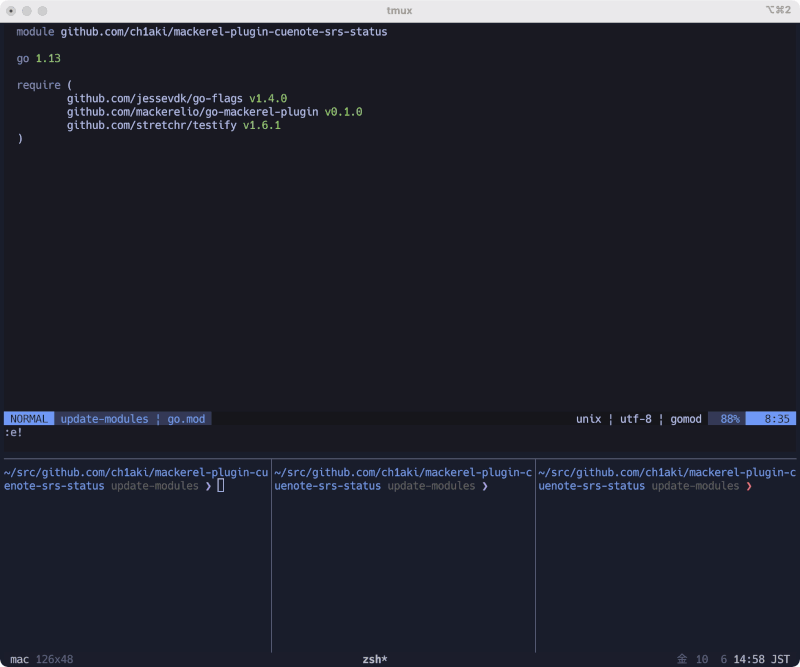Select the zsh* window in tmux status bar
This screenshot has width=800, height=667.
[373, 658]
